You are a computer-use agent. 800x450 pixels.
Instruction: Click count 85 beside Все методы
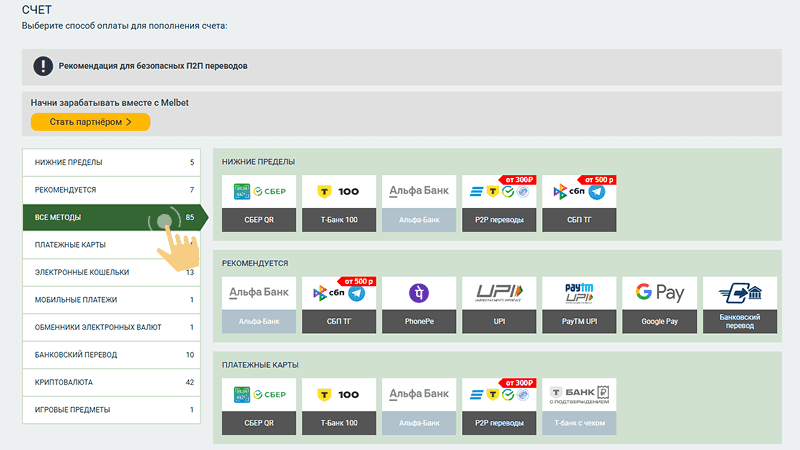[190, 217]
